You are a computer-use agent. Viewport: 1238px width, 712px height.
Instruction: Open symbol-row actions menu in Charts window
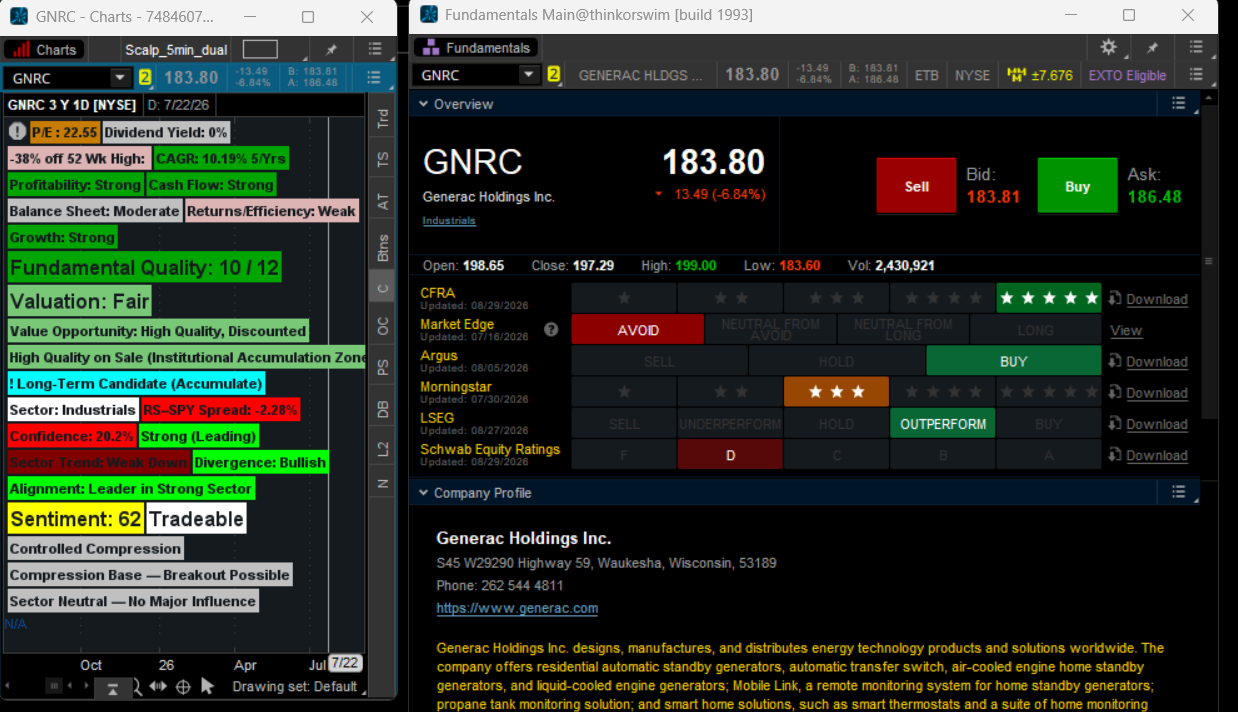click(375, 77)
